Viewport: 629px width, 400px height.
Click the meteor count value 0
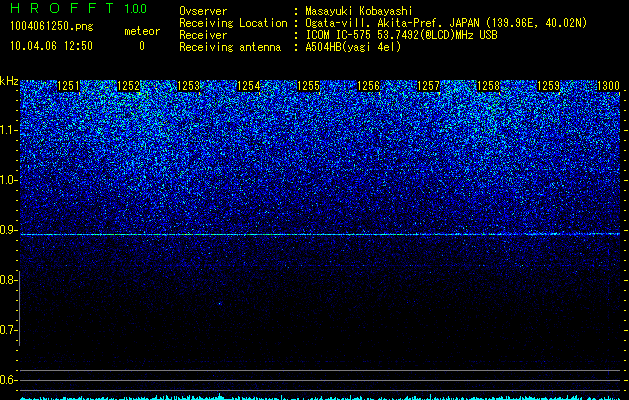pyautogui.click(x=142, y=46)
